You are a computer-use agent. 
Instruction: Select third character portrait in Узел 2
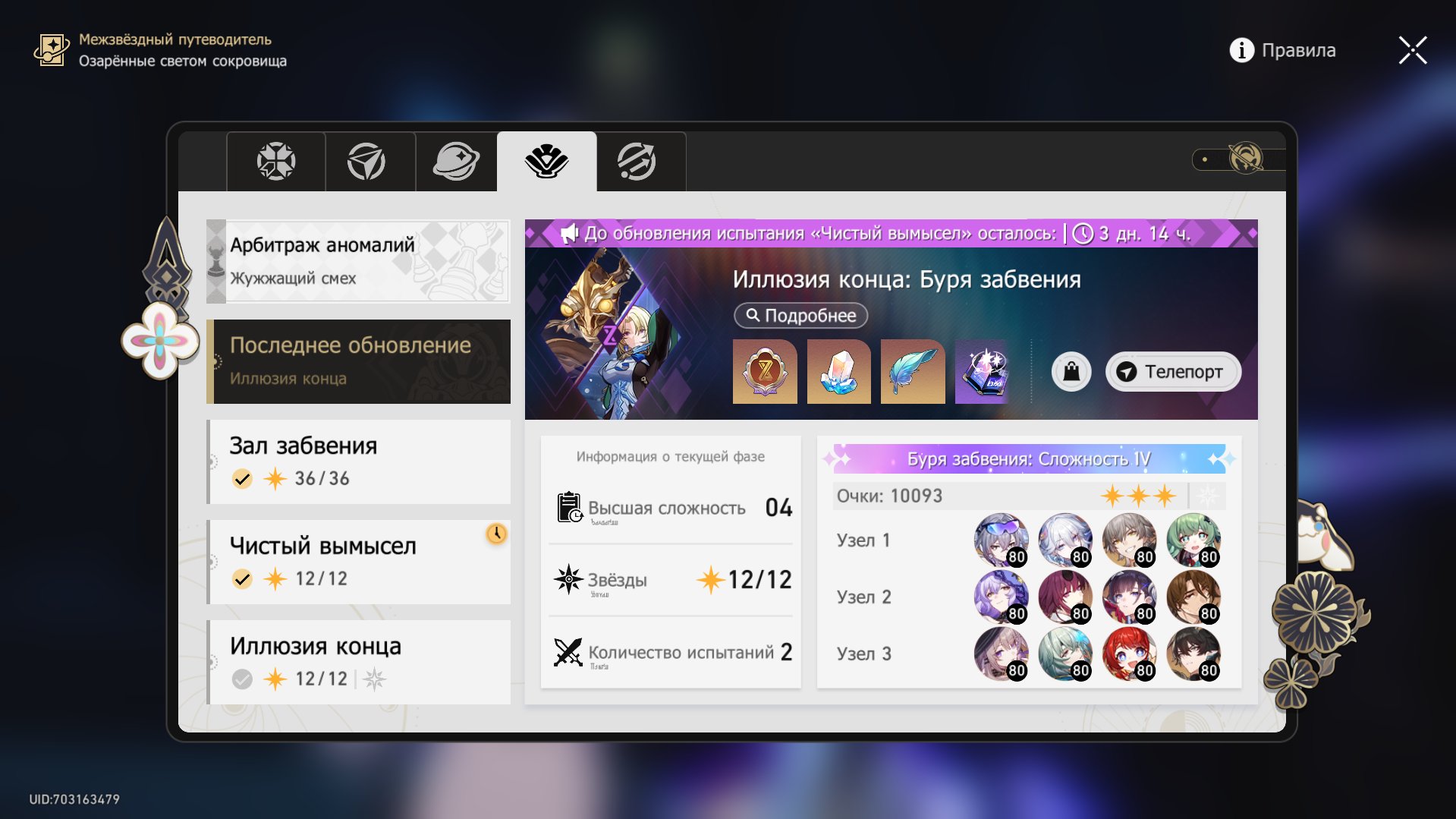[1129, 597]
